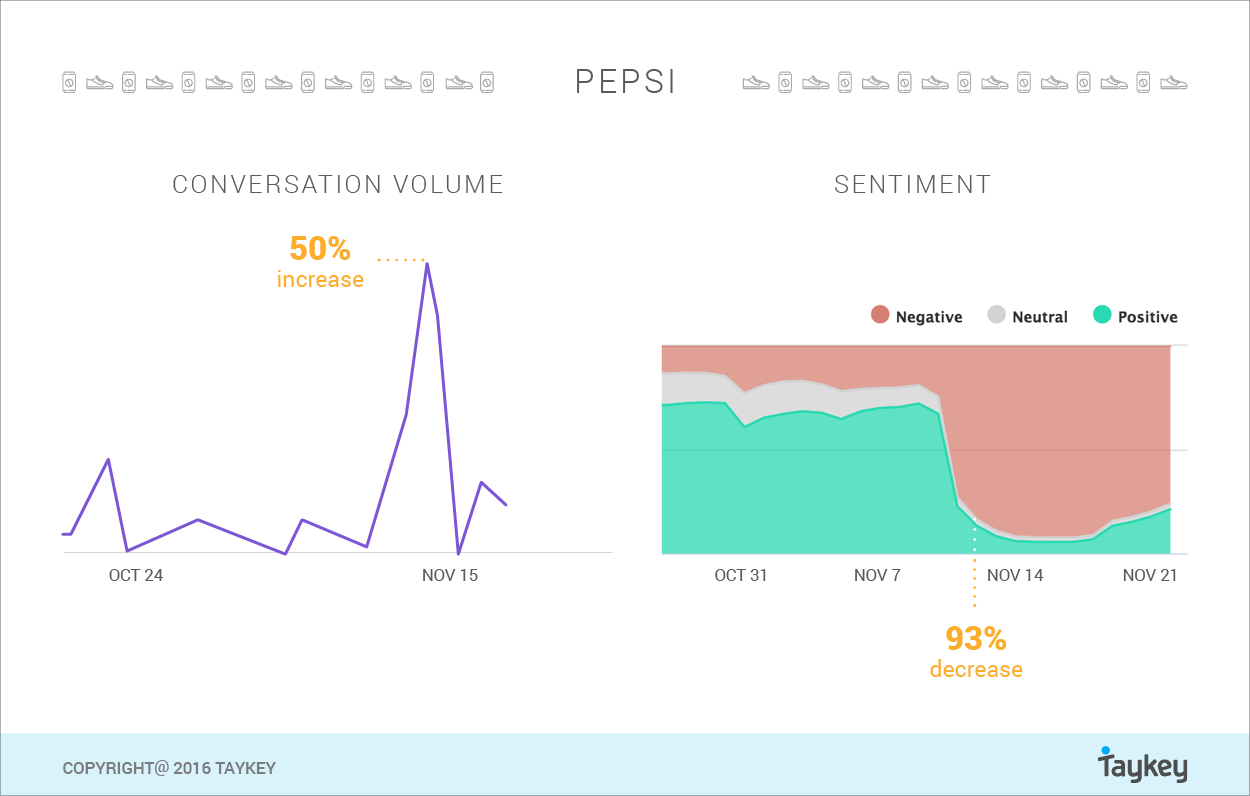Toggle the Negative legend entry
The width and height of the screenshot is (1250, 796).
916,316
